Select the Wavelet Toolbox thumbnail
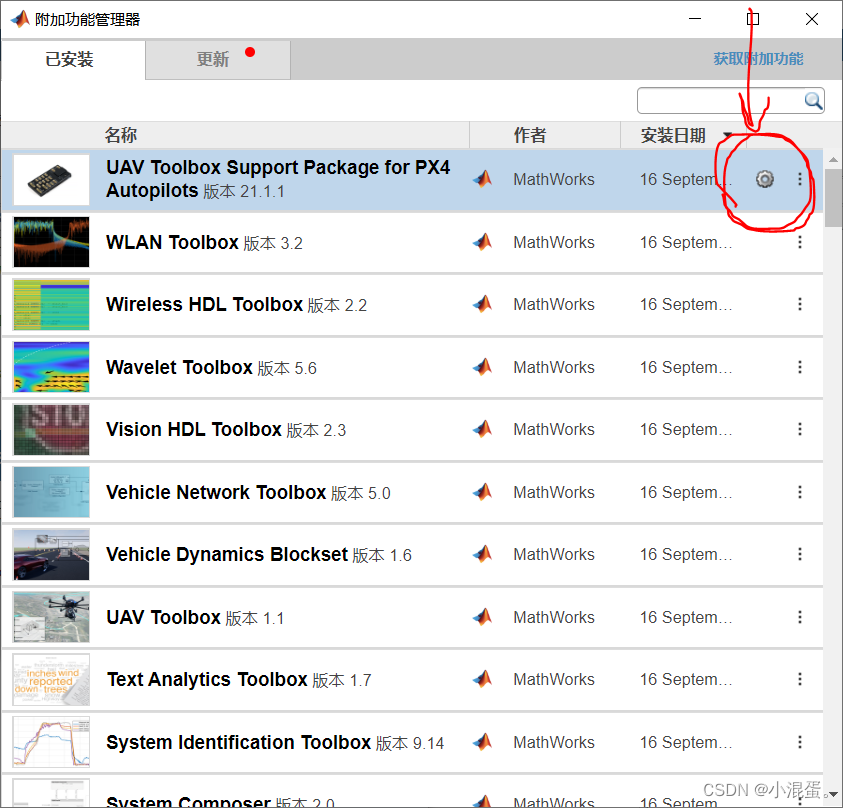Screen dimensions: 843x808 pyautogui.click(x=51, y=367)
